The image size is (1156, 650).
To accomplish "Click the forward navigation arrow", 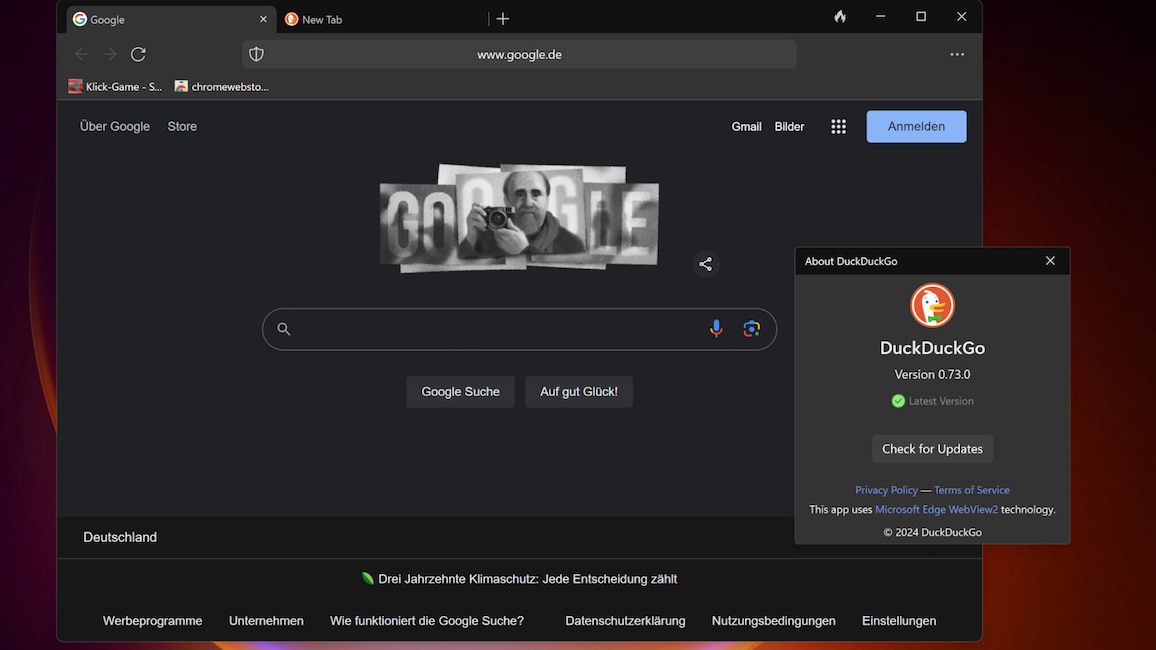I will pos(110,54).
